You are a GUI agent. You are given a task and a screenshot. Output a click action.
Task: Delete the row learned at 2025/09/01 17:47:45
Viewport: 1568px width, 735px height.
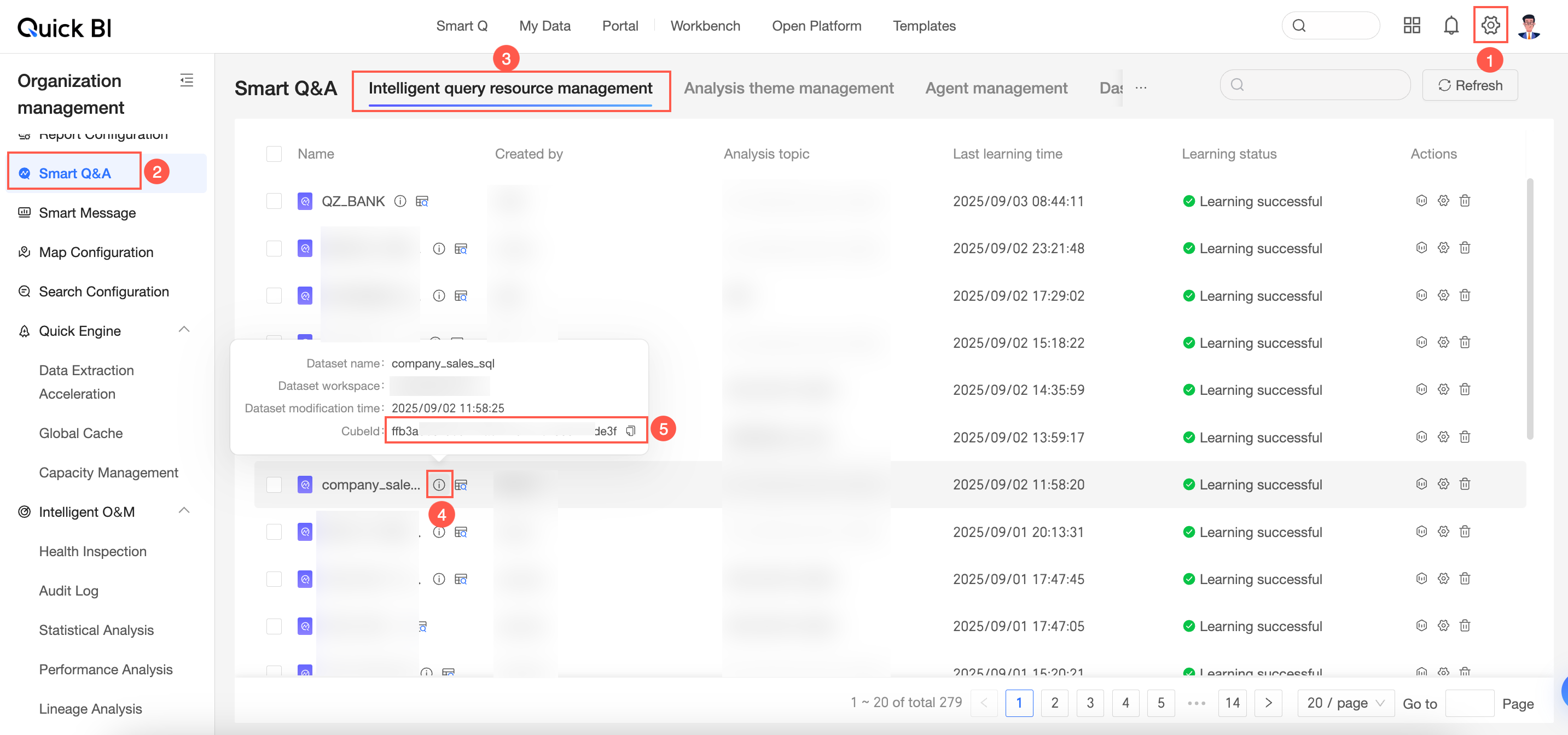pyautogui.click(x=1465, y=579)
